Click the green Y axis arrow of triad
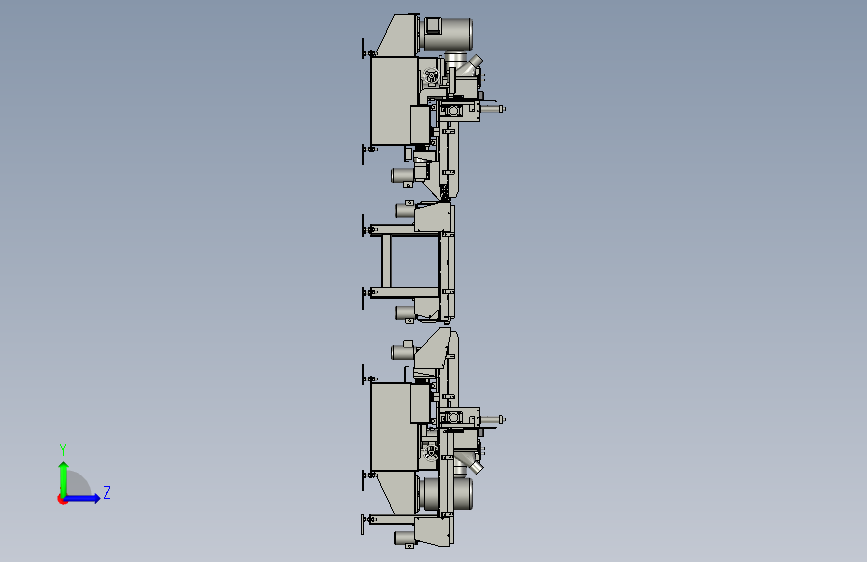This screenshot has height=562, width=867. tap(64, 477)
